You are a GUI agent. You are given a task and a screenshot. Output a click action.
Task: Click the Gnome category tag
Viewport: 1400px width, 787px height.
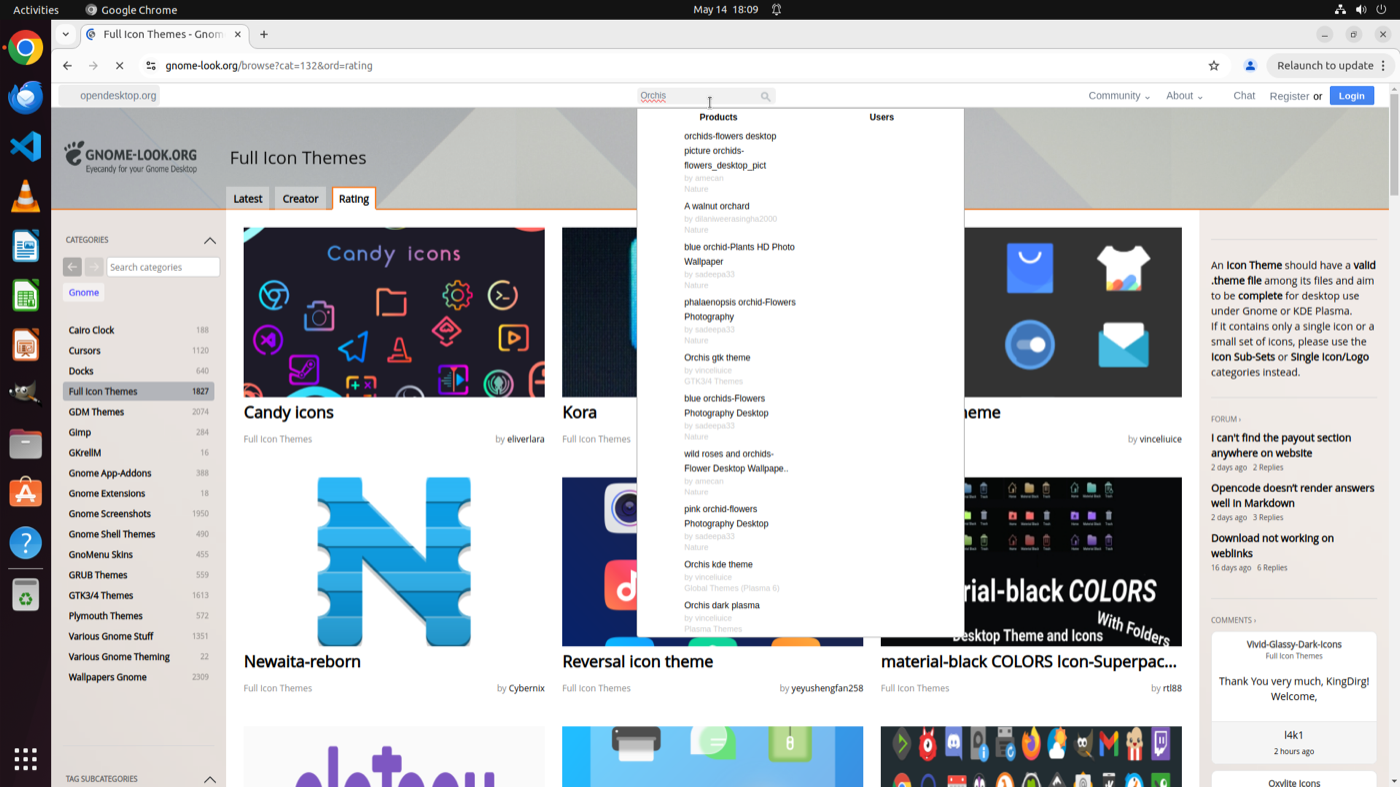pos(84,293)
